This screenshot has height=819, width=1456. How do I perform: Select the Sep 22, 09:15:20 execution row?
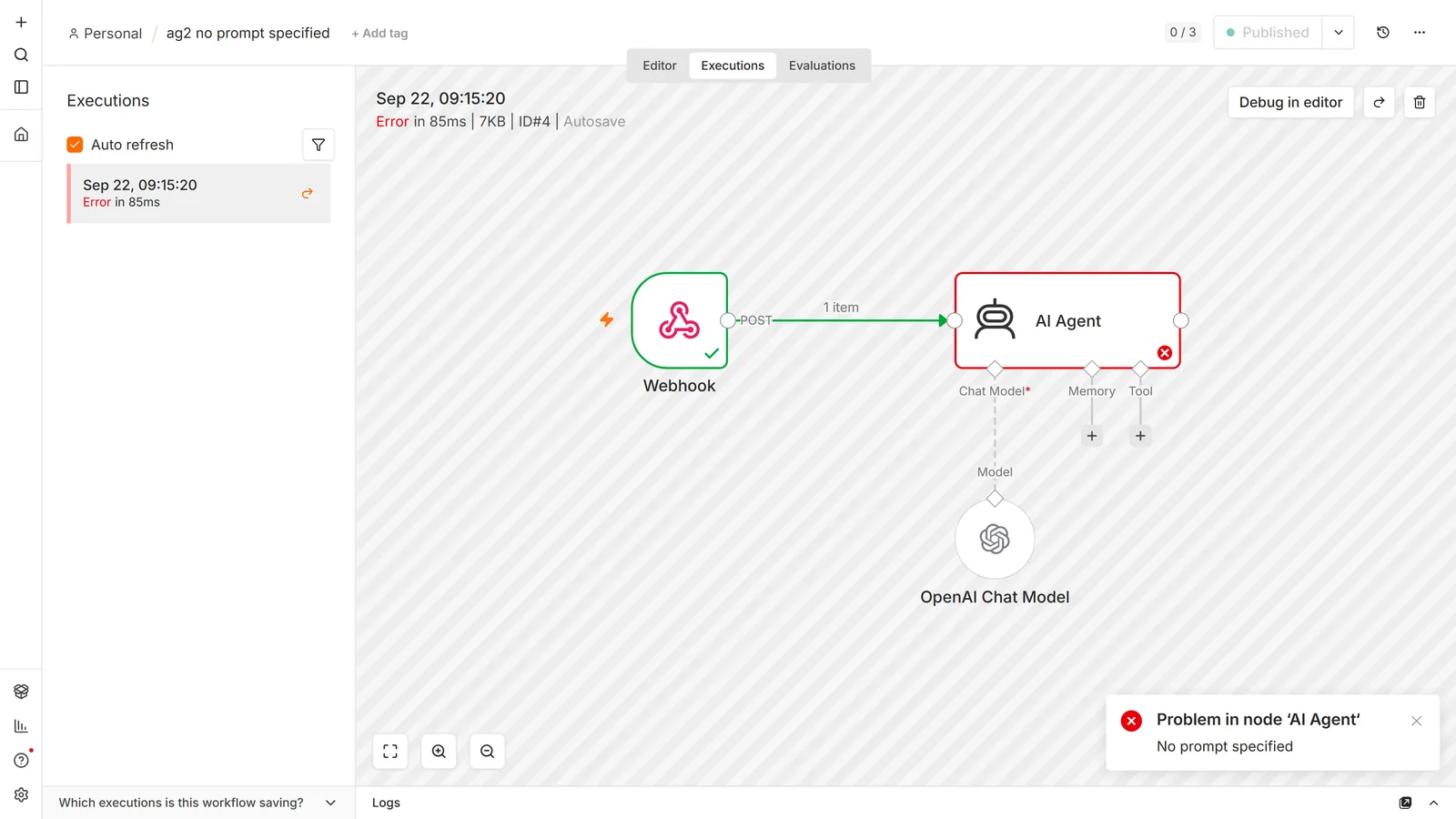coord(198,193)
